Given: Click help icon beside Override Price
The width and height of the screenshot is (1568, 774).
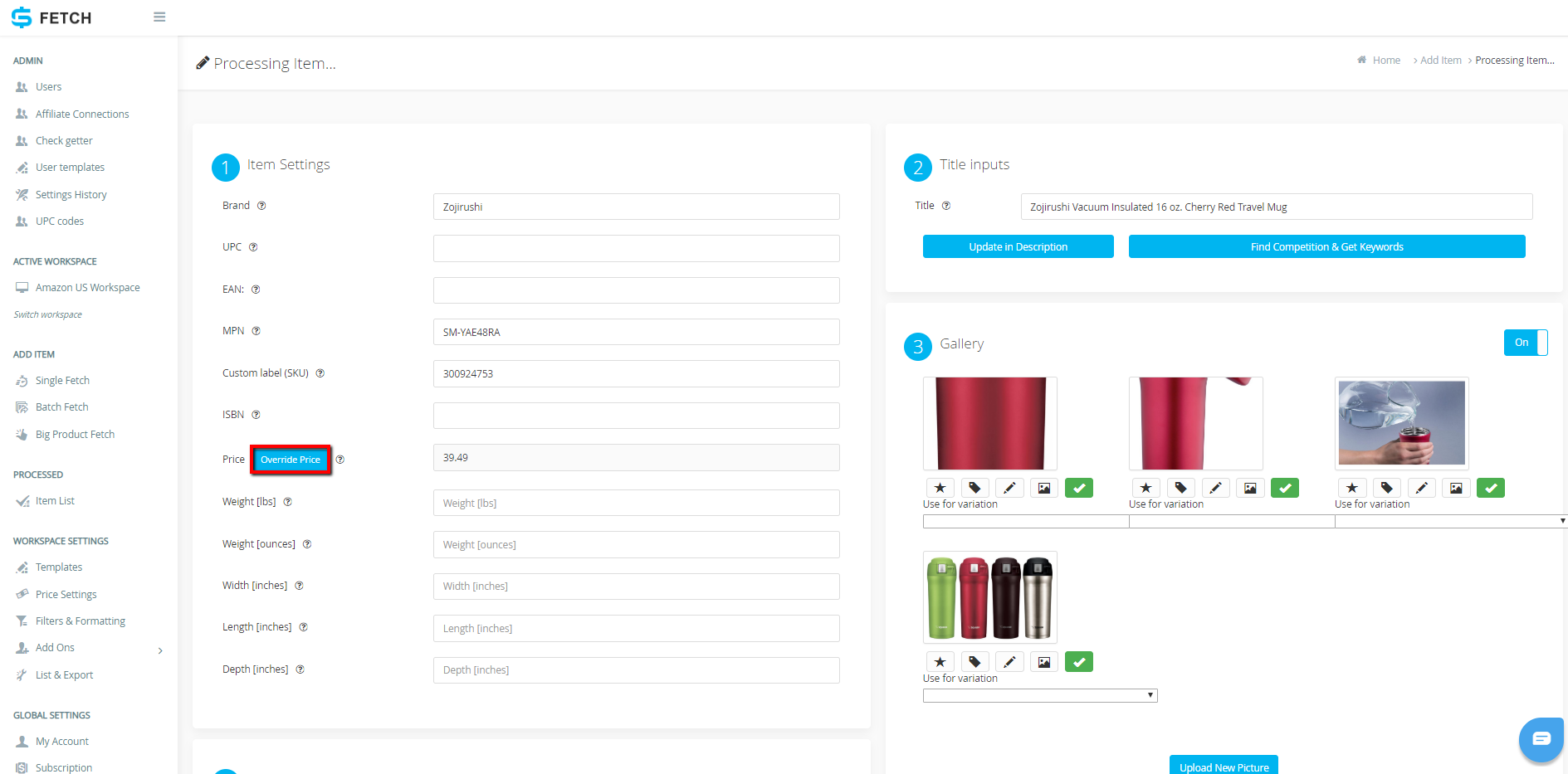Looking at the screenshot, I should coord(339,460).
